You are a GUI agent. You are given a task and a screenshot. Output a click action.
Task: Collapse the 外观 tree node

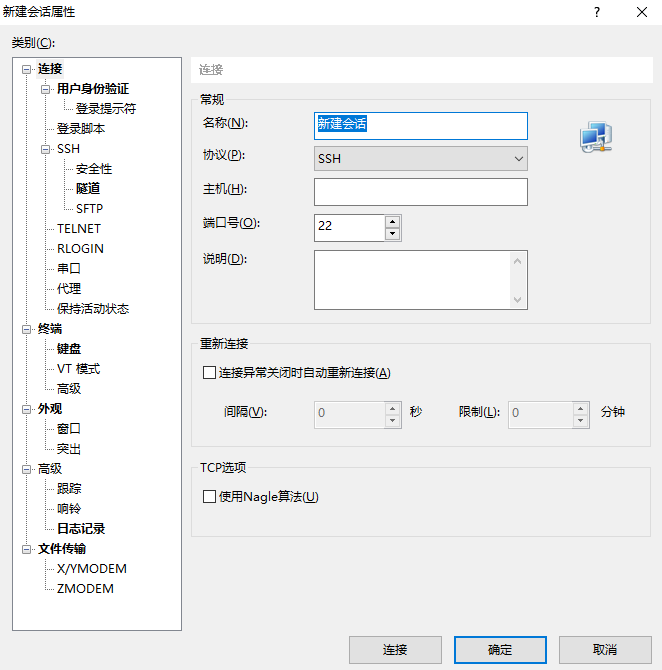pos(26,409)
